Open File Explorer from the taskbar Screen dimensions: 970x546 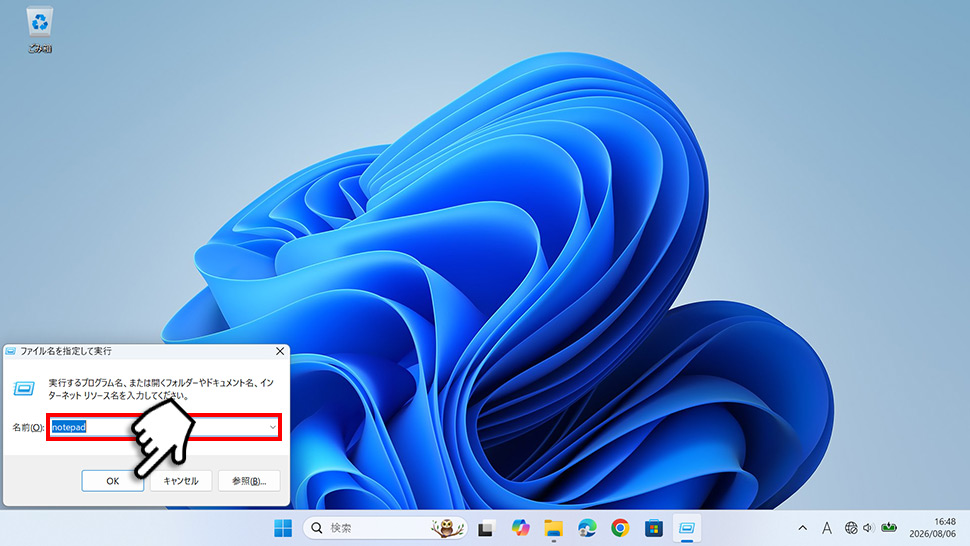tap(553, 528)
